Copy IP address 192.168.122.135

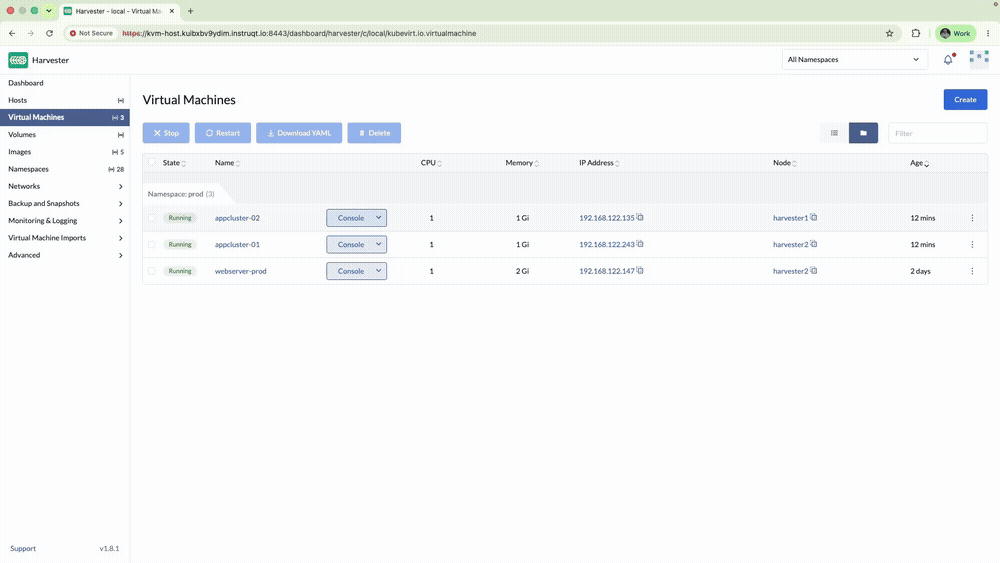point(640,217)
